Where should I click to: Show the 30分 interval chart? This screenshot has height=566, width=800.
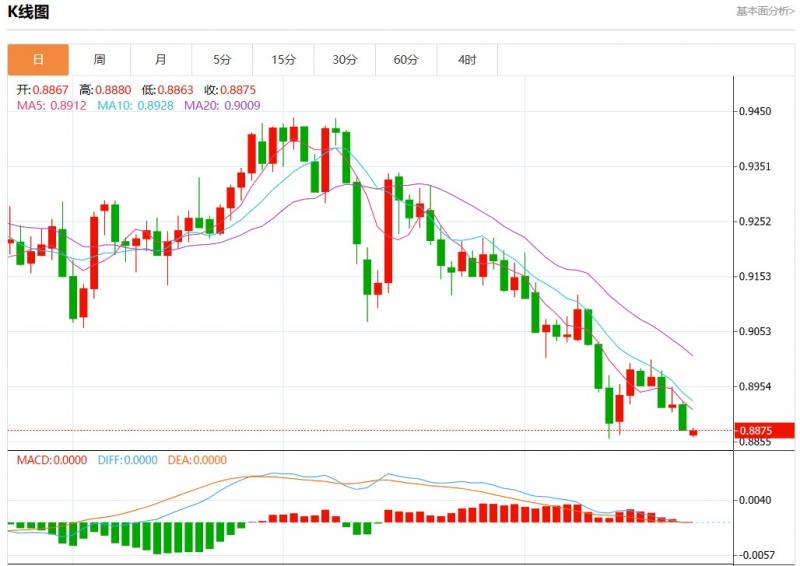click(344, 60)
